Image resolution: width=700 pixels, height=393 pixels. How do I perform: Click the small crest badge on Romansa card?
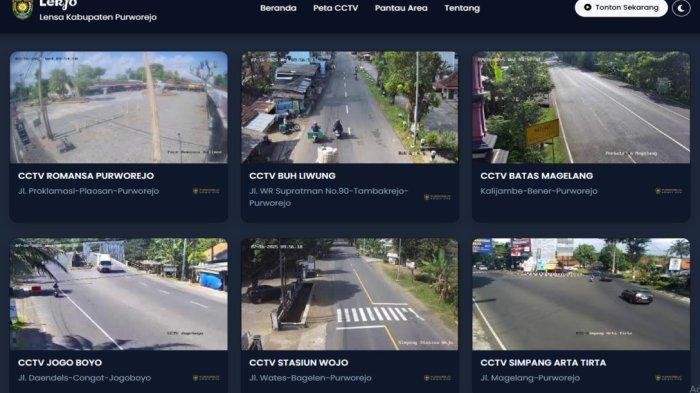[206, 191]
